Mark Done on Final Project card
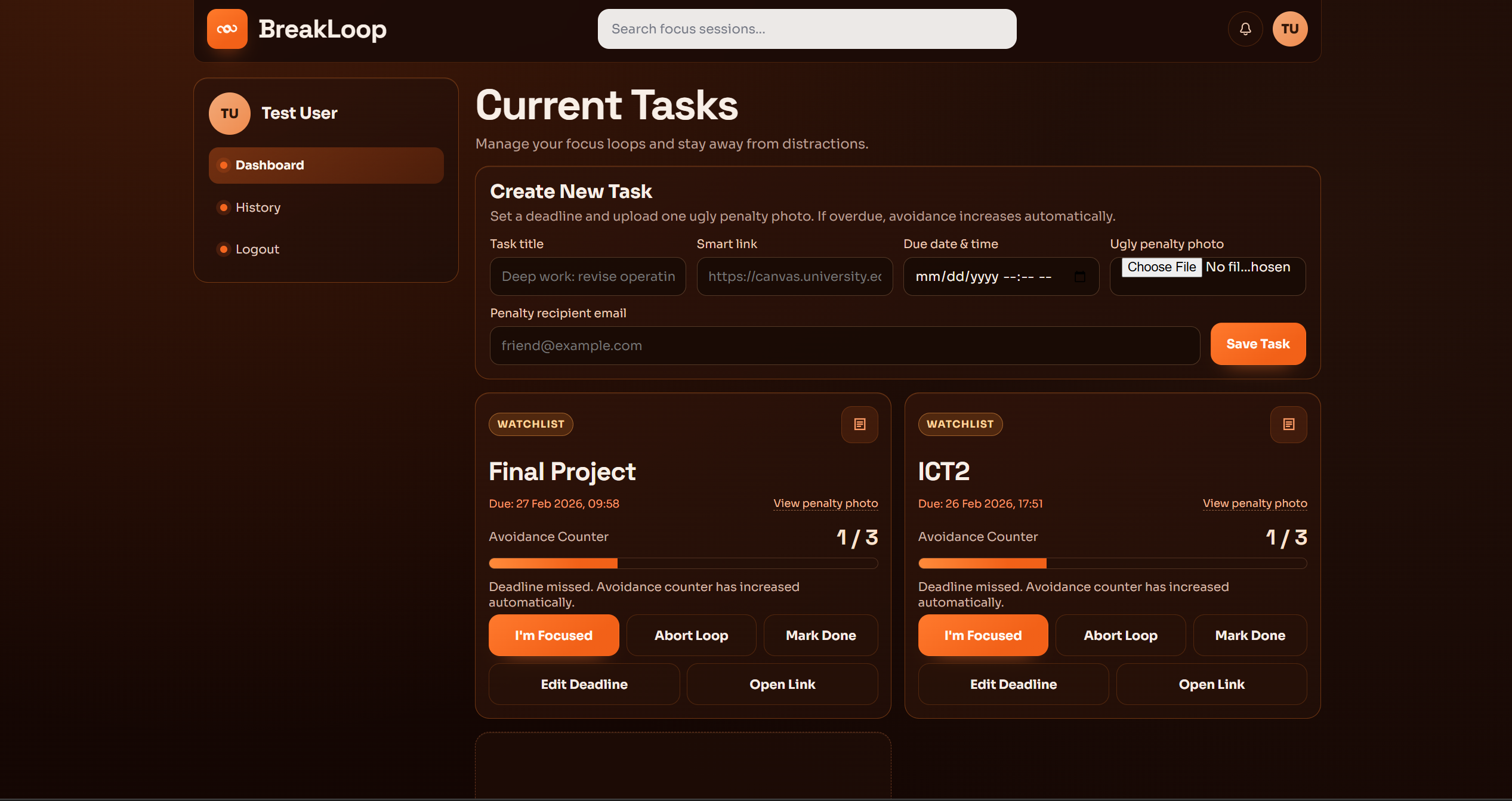Image resolution: width=1512 pixels, height=801 pixels. (x=820, y=635)
